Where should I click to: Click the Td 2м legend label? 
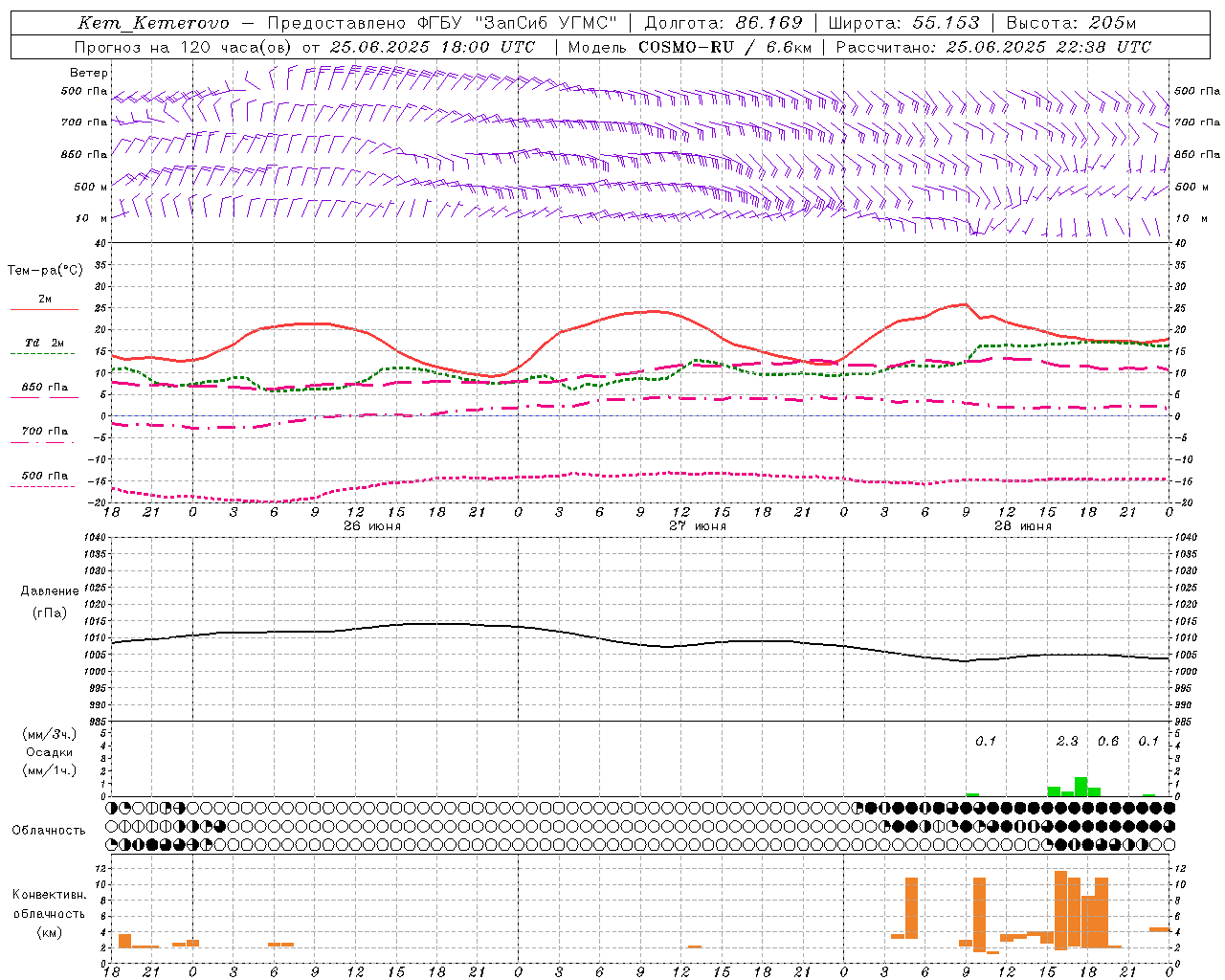tap(45, 343)
